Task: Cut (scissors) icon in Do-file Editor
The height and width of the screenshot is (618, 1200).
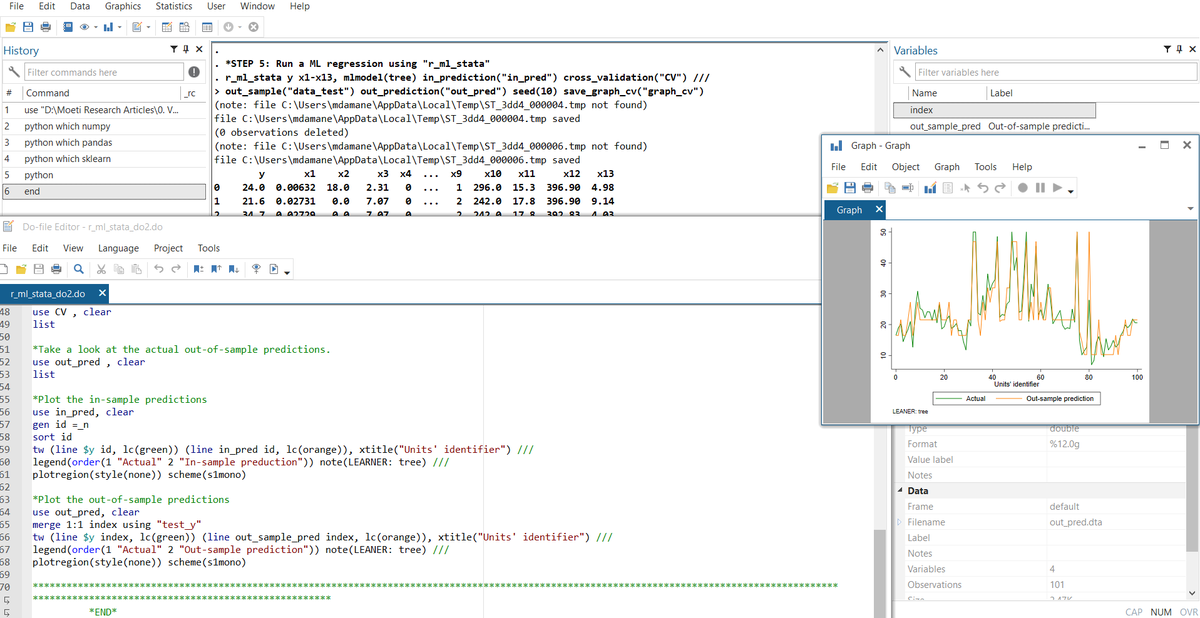Action: tap(101, 270)
